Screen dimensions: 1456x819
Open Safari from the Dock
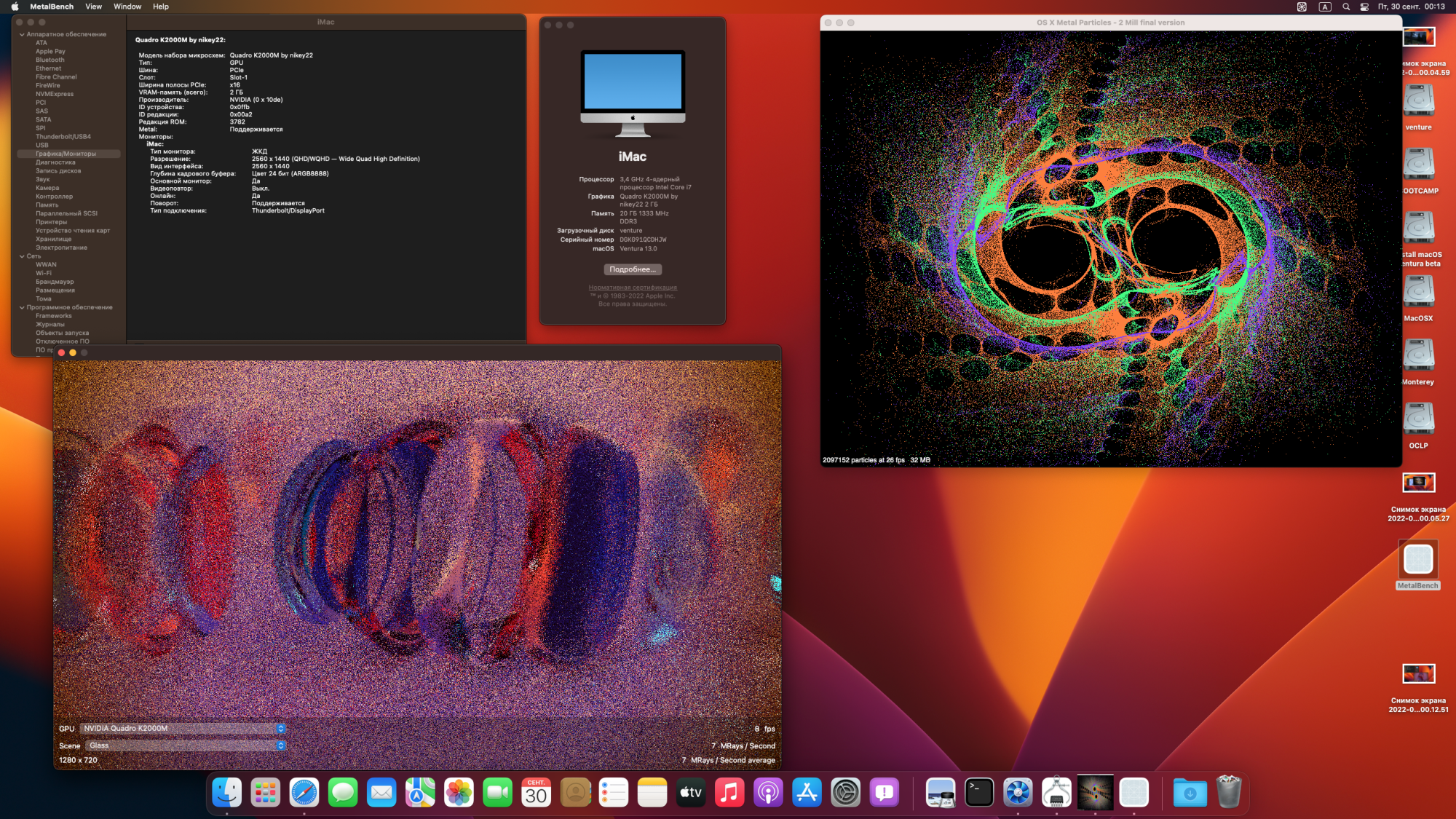pos(304,793)
